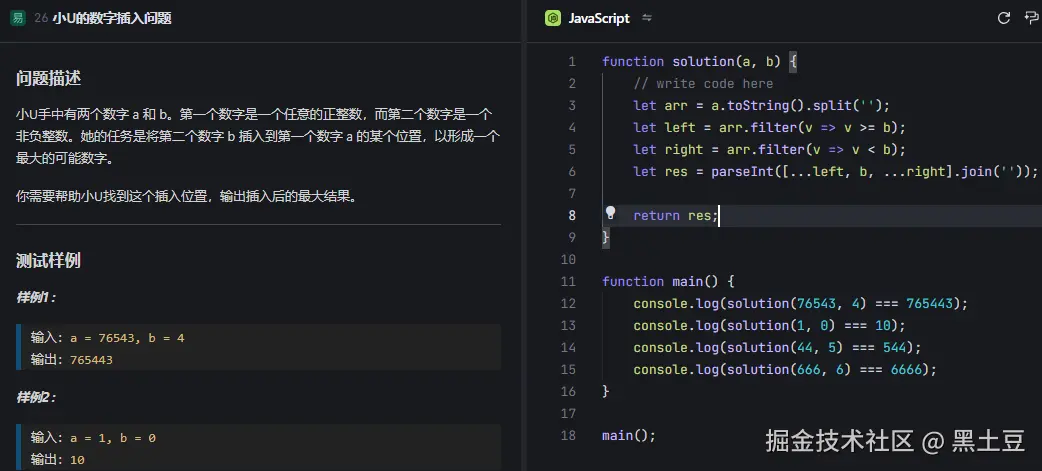Click the problem number 26
This screenshot has height=471, width=1042.
pos(40,19)
